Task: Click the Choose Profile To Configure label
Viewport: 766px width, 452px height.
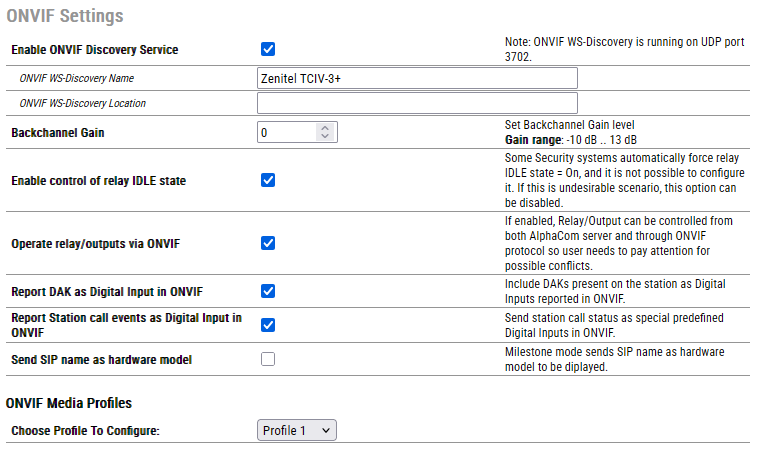Action: click(85, 430)
